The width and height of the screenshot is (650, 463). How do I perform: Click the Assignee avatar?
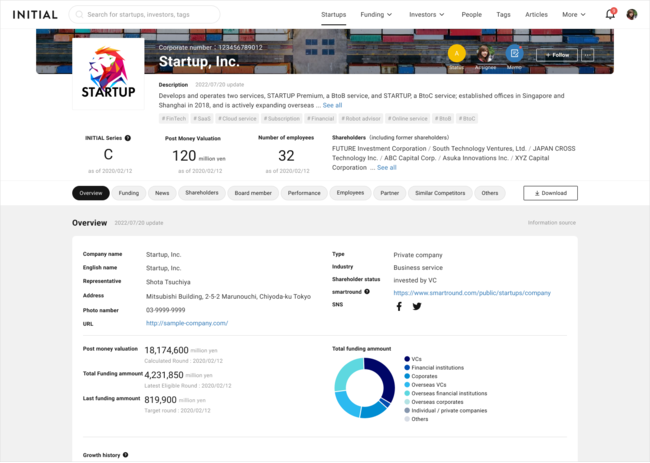486,53
